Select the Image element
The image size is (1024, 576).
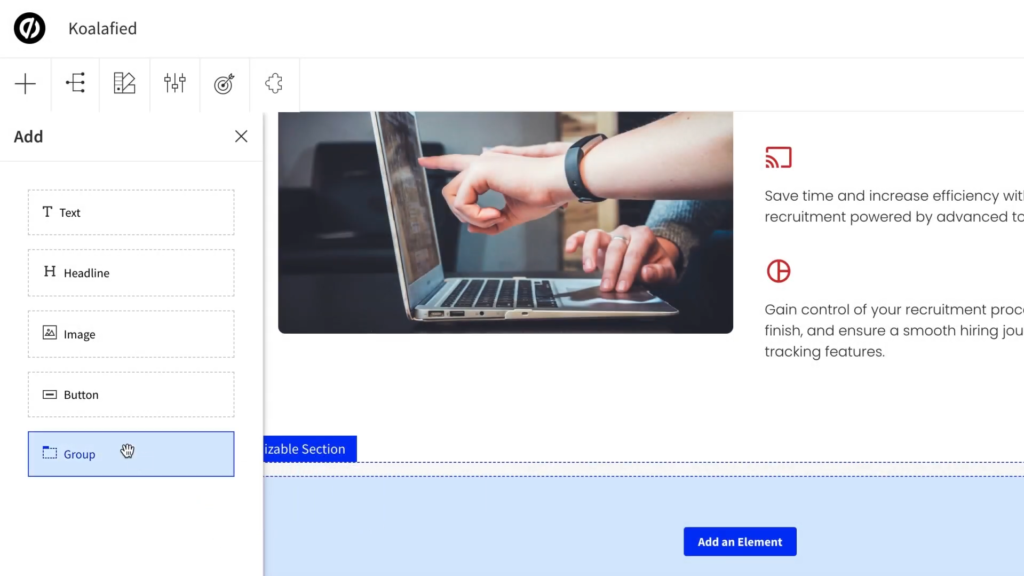tap(131, 334)
